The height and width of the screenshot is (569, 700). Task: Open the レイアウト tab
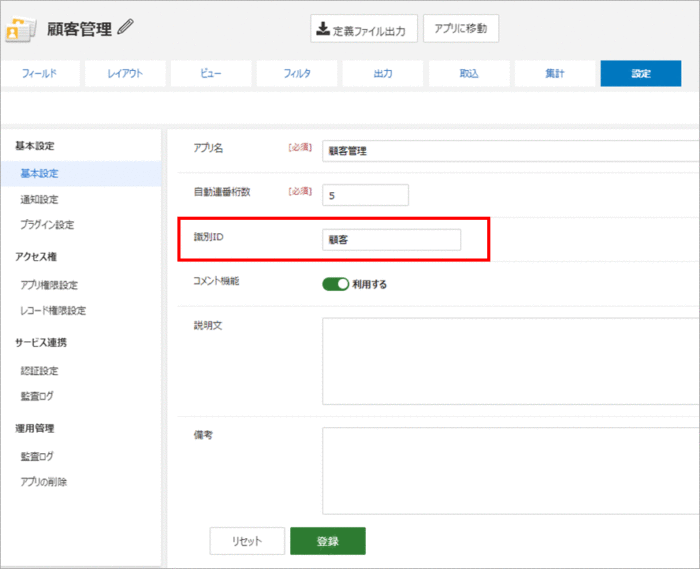pyautogui.click(x=125, y=73)
